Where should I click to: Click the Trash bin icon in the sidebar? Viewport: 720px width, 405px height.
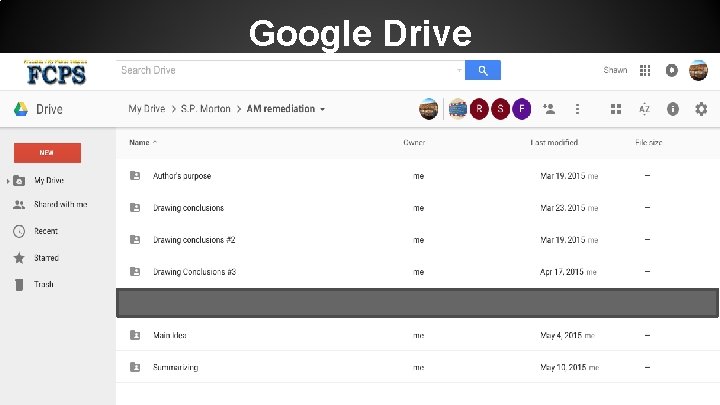coord(19,285)
